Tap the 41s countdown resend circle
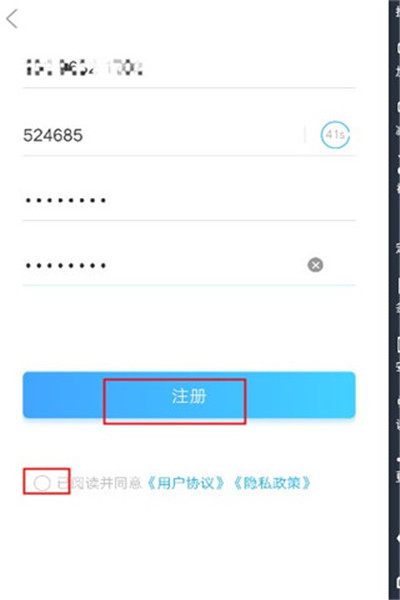Screen dimensions: 400x600 click(335, 135)
